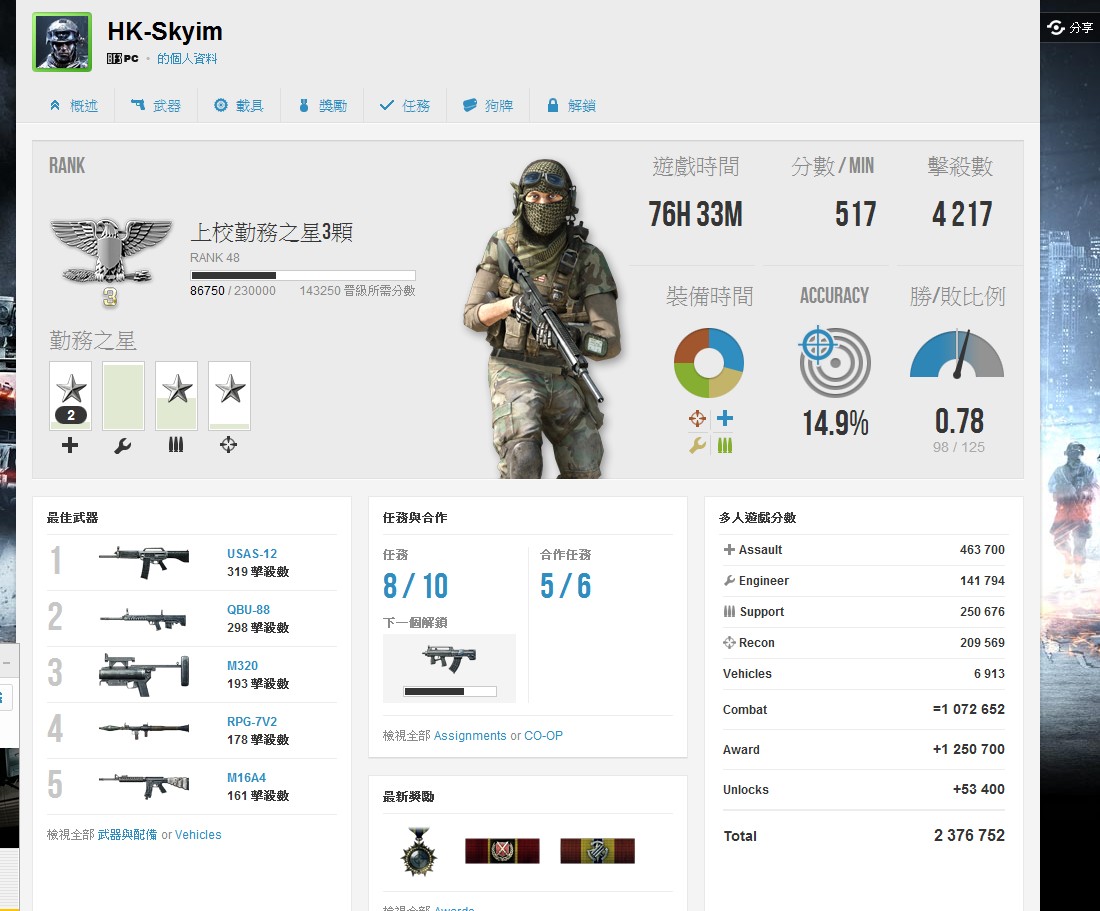The width and height of the screenshot is (1100, 911).
Task: Click the Support ammo icon under service stars
Action: [176, 445]
